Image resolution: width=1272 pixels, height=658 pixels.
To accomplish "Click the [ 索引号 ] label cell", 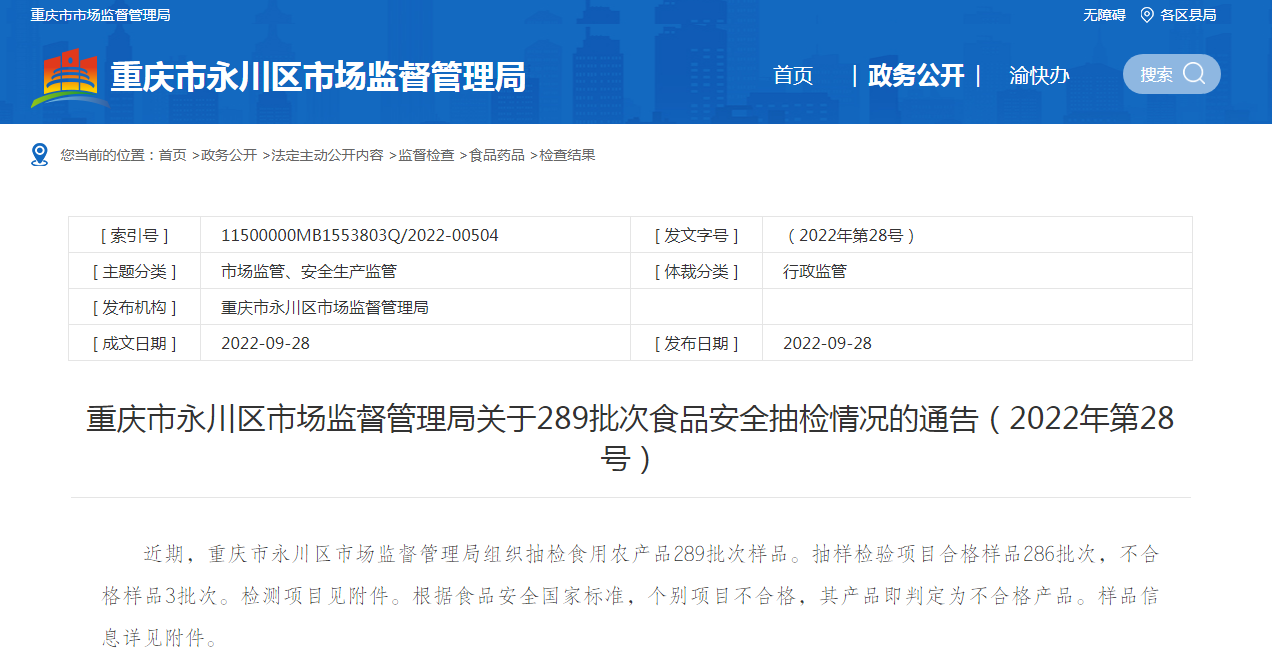I will click(x=135, y=236).
